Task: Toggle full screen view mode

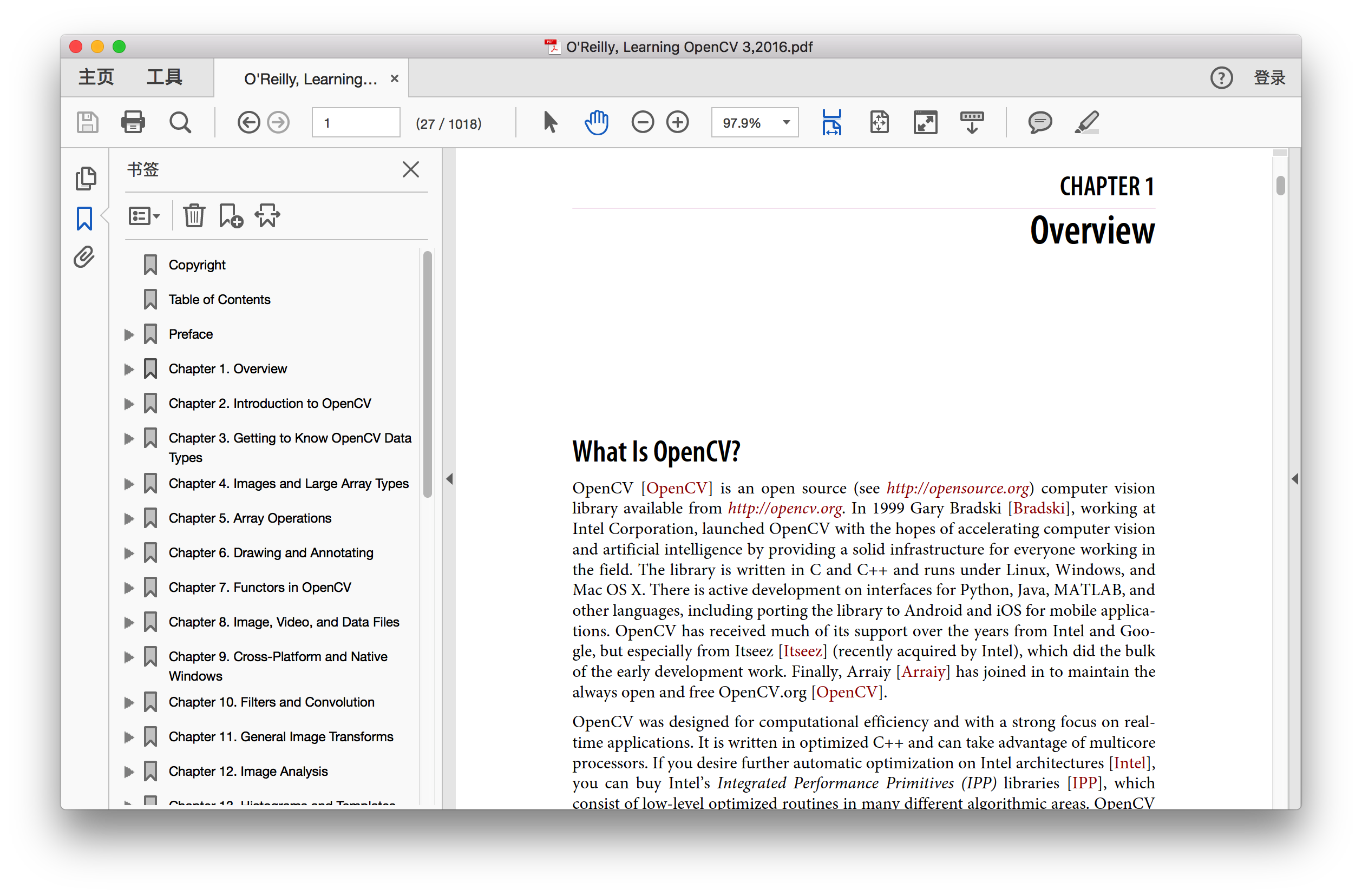Action: (x=925, y=122)
